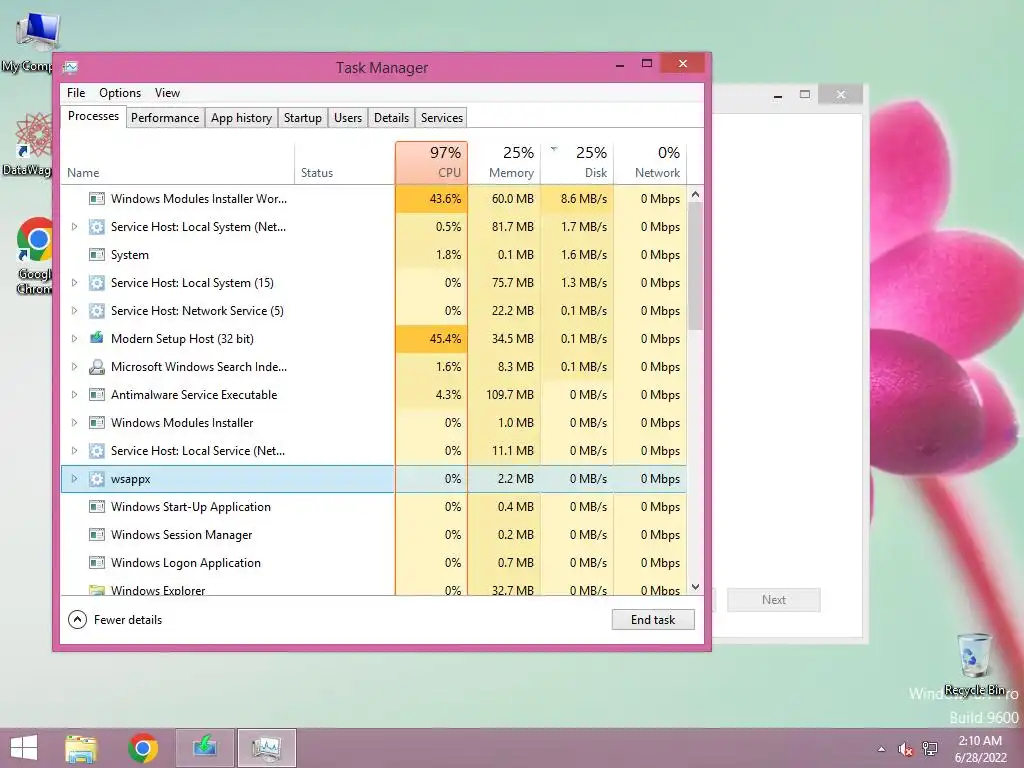Switch to the Services tab
The width and height of the screenshot is (1024, 768).
[441, 118]
